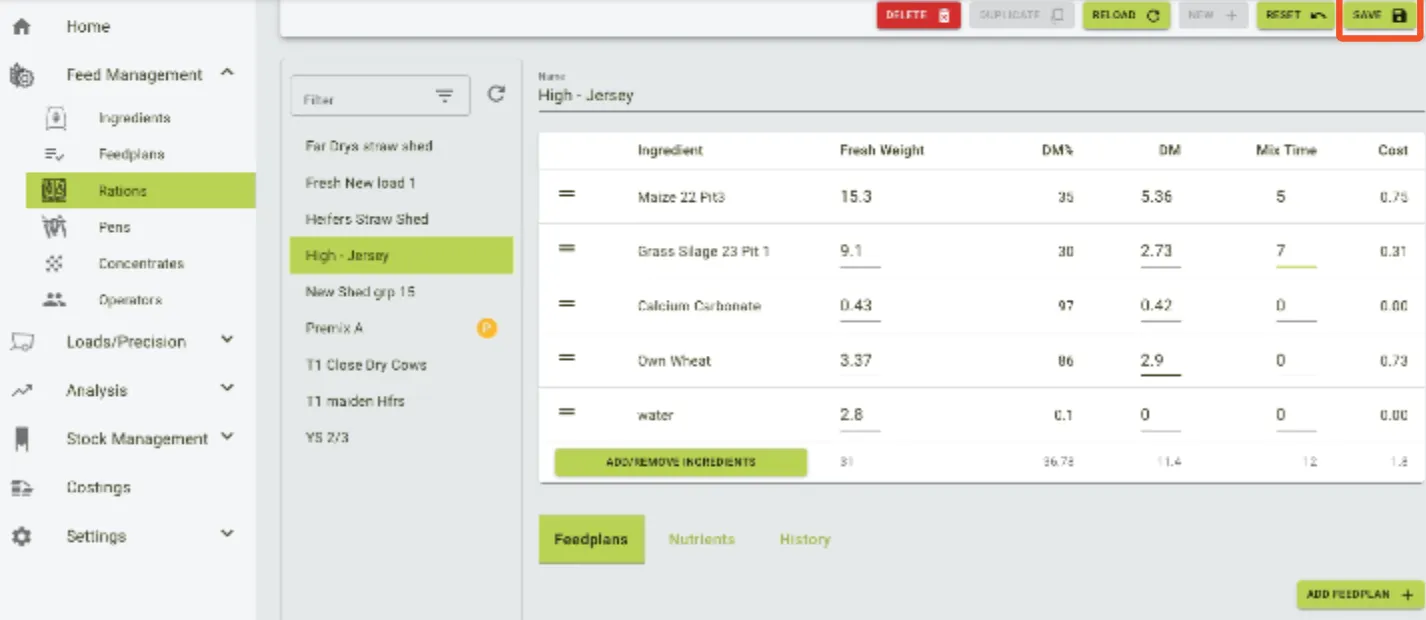Click the filter lines icon in Filter box

(445, 97)
